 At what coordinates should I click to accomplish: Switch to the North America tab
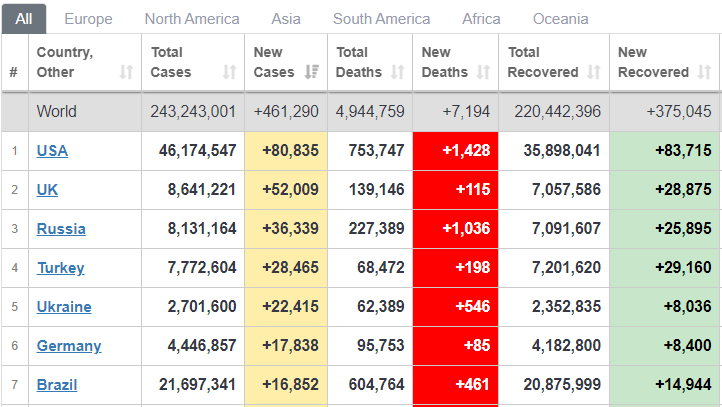tap(192, 19)
